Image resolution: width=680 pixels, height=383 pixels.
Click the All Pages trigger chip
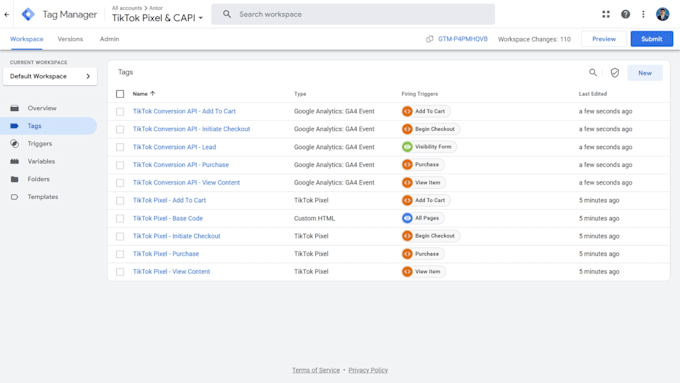coord(423,218)
